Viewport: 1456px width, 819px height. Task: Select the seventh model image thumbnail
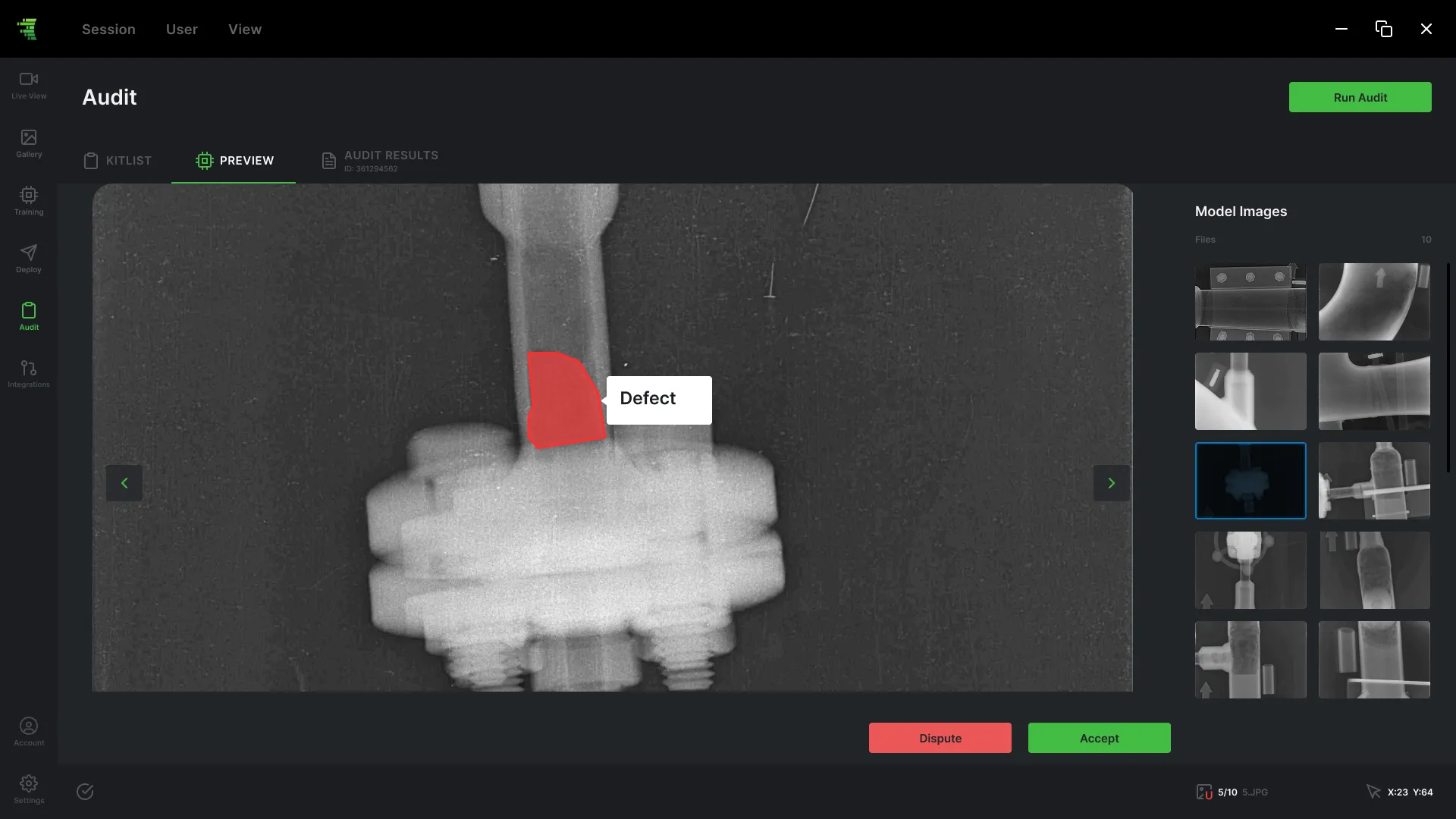1250,570
